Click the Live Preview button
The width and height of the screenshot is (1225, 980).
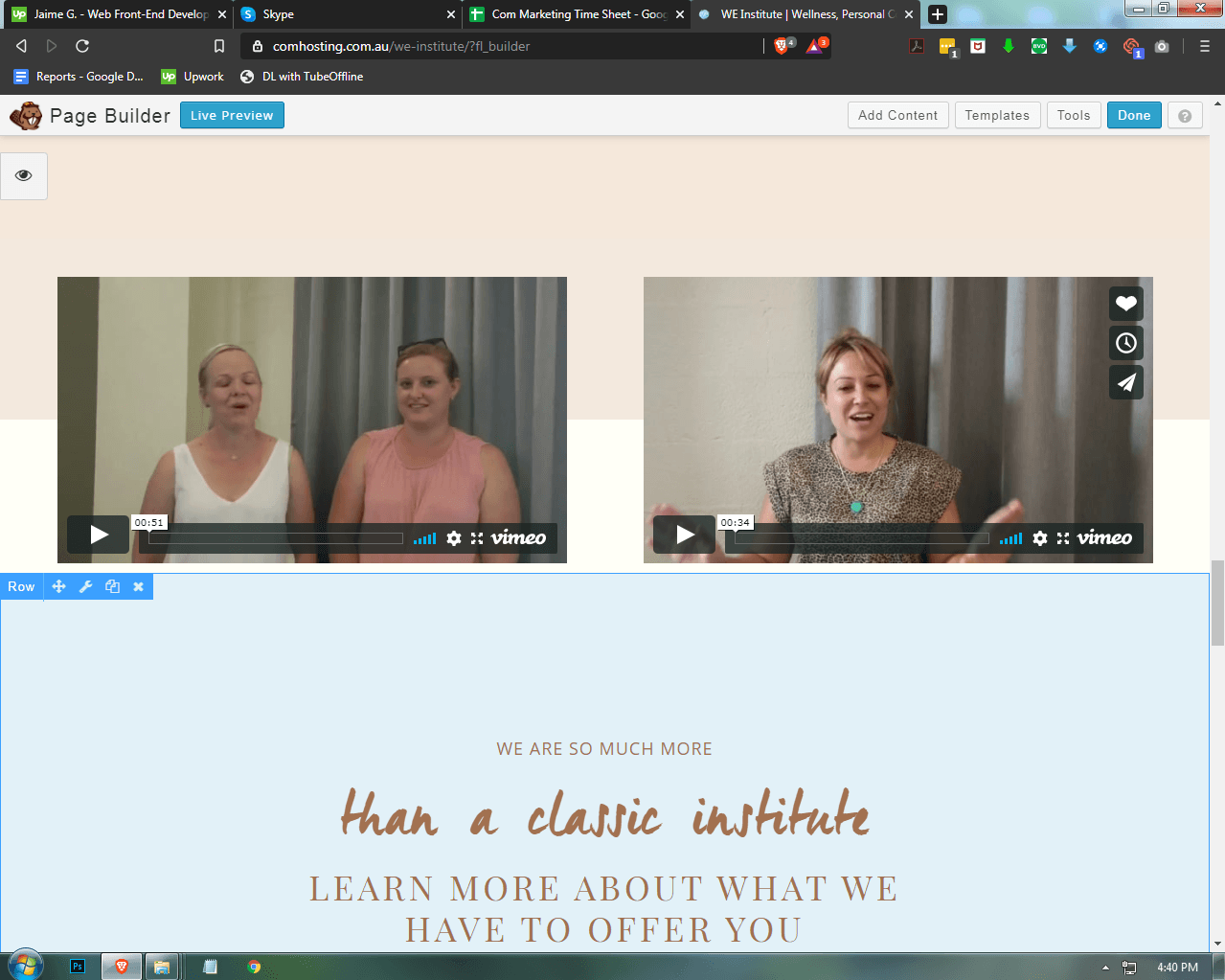tap(232, 115)
